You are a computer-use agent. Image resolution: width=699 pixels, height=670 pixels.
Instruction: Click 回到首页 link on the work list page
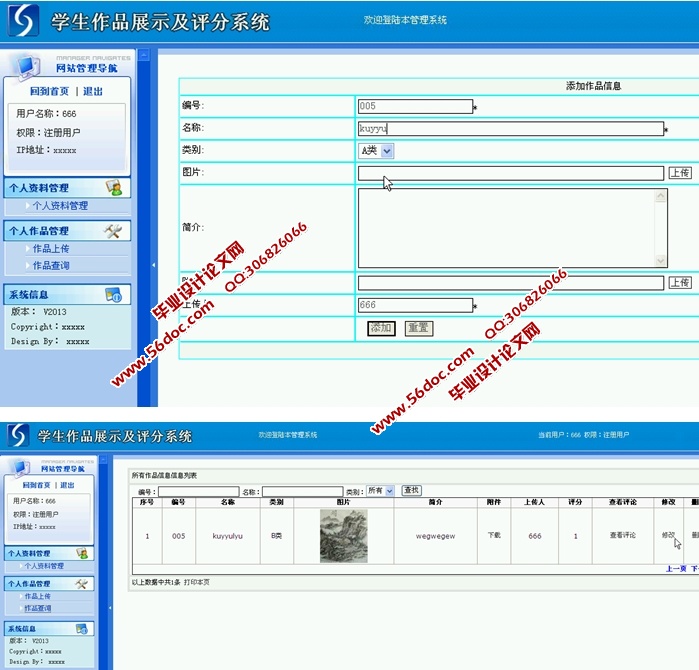point(36,485)
